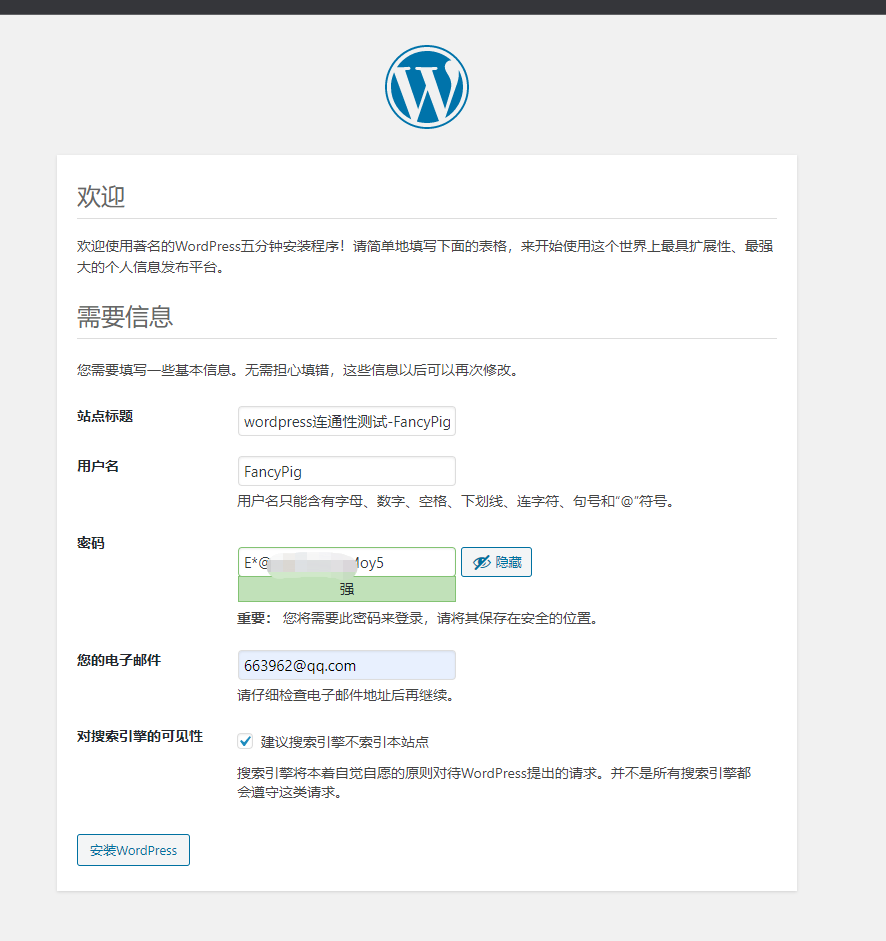Toggle 建议搜索引擎不索引本站点 checkbox
This screenshot has height=941, width=886.
tap(245, 741)
